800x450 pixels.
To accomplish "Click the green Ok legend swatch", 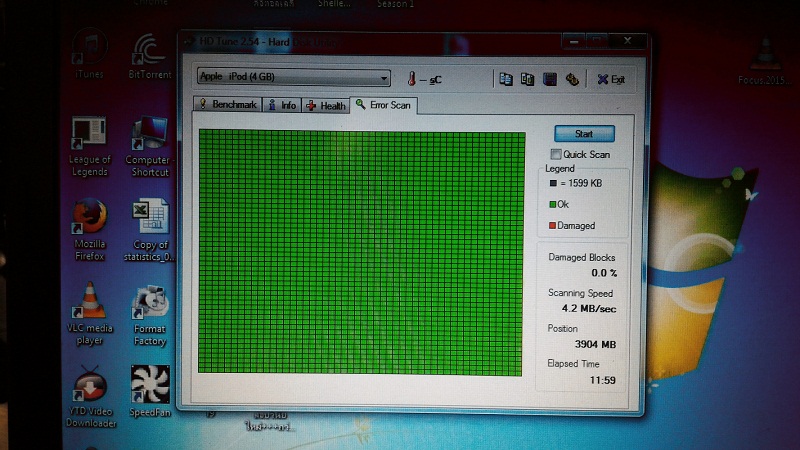I will tap(553, 205).
